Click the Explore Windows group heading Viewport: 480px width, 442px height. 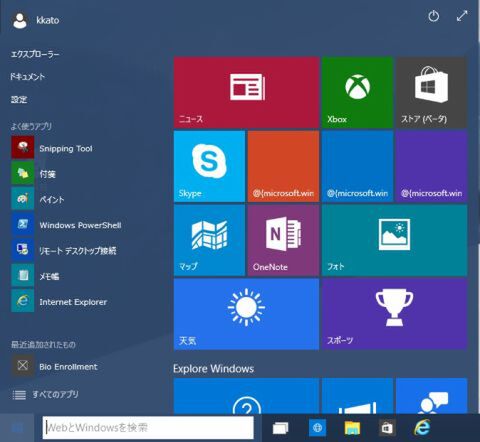point(213,369)
